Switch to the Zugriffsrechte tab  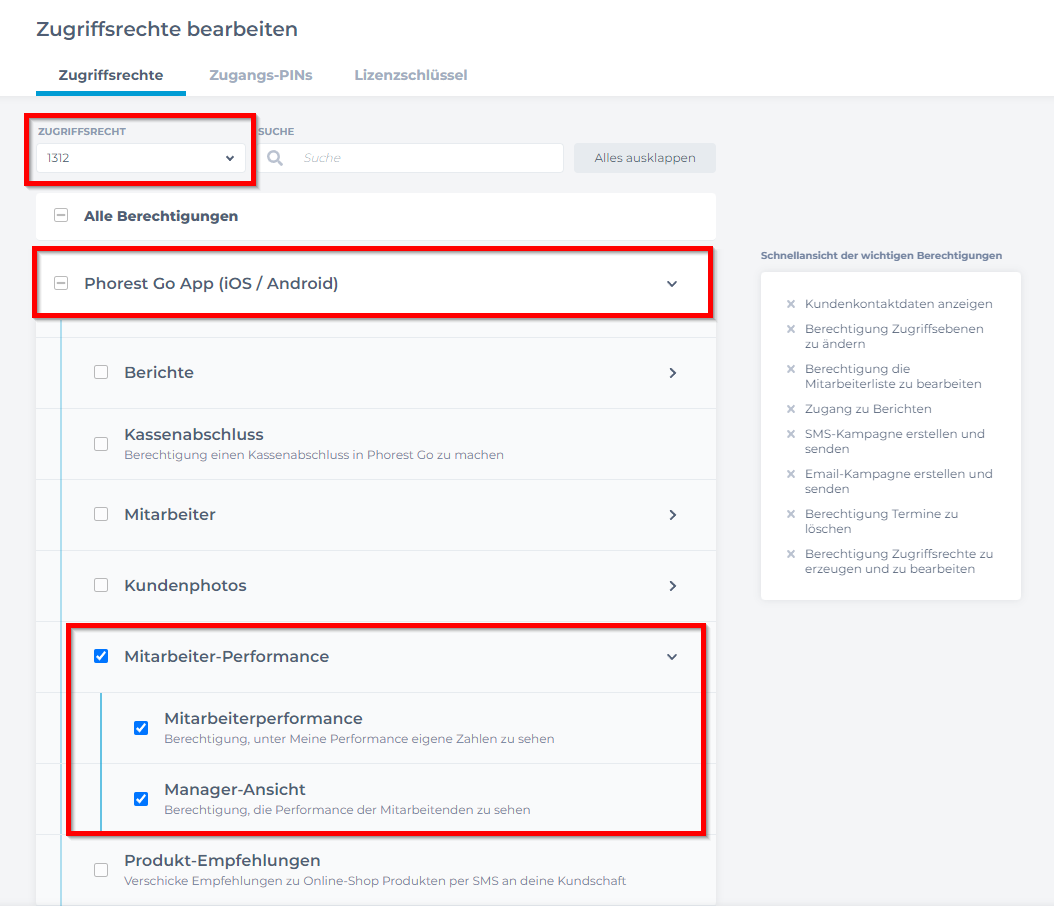pyautogui.click(x=111, y=75)
